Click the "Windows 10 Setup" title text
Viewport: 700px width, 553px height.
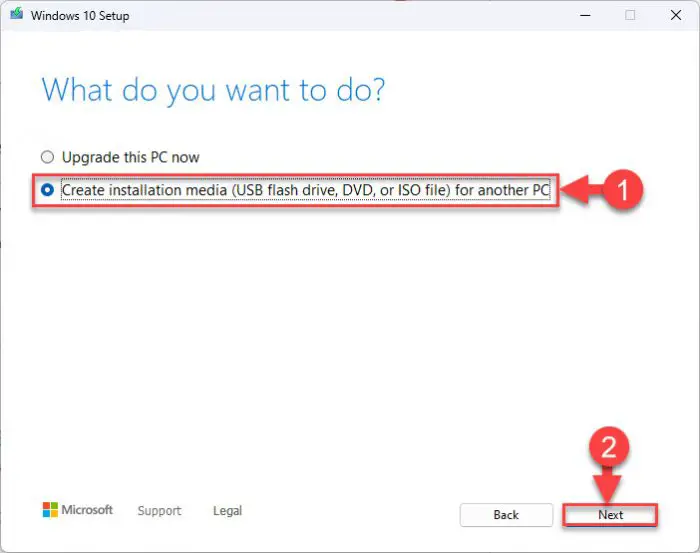click(80, 16)
